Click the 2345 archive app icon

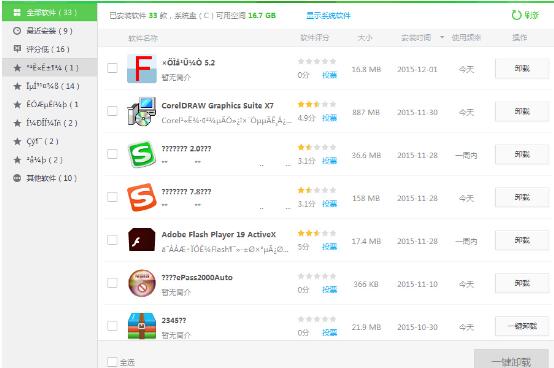click(x=142, y=326)
